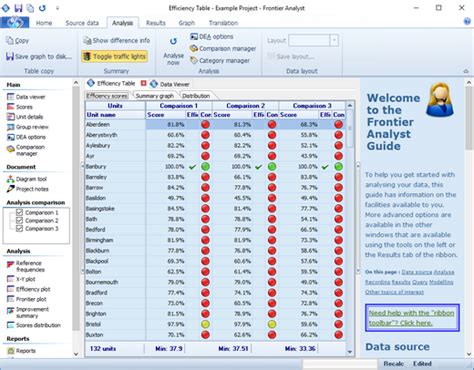Open Group review in sidebar
Screen dimensions: 474x370
coord(28,127)
